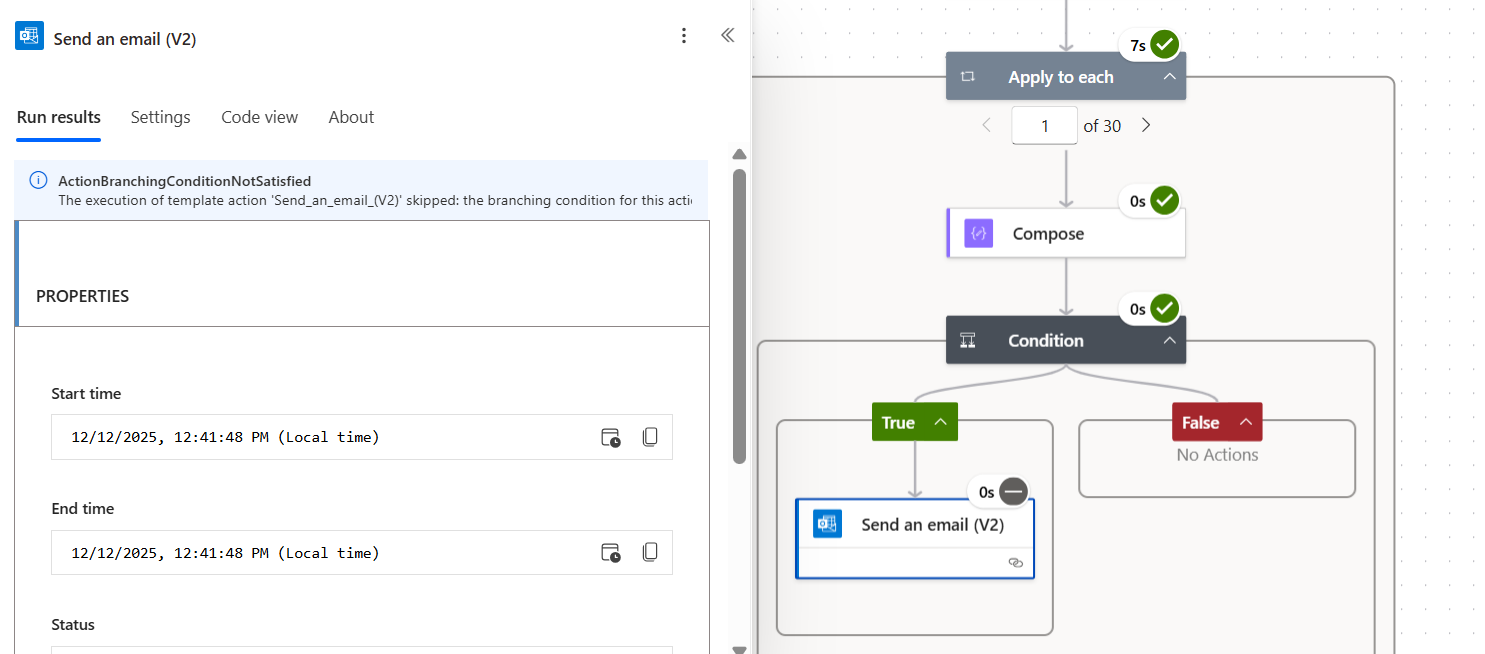Image resolution: width=1485 pixels, height=654 pixels.
Task: Copy the End time value
Action: tap(650, 553)
